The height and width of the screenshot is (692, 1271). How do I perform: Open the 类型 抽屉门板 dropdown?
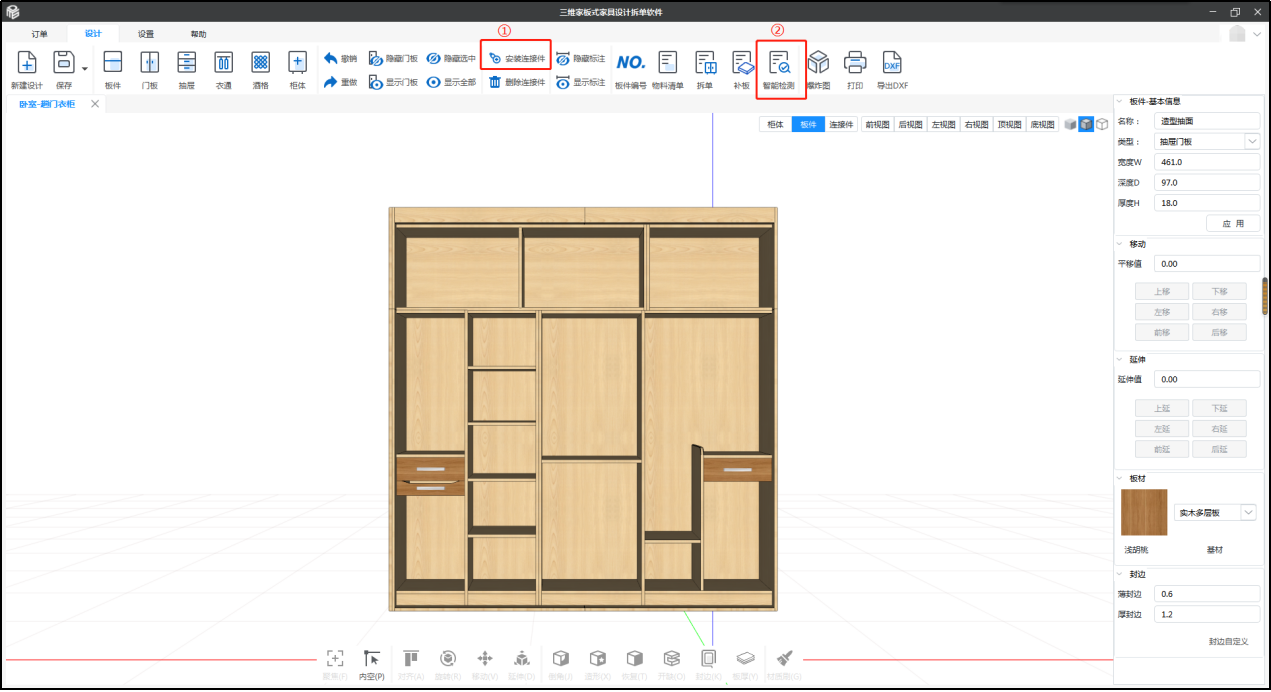1252,141
